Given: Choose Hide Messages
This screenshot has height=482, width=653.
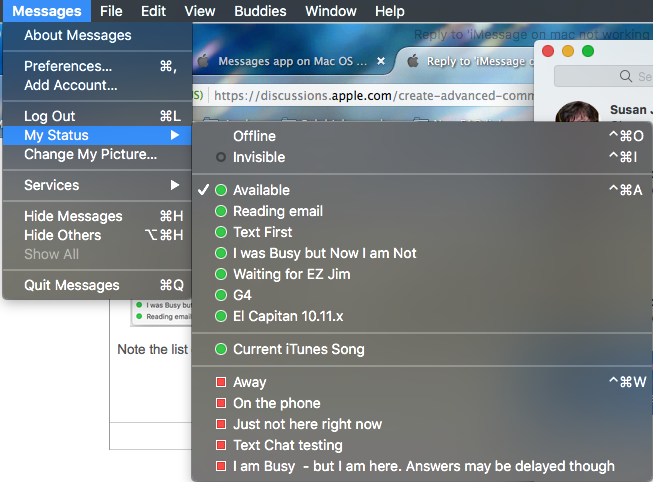Looking at the screenshot, I should point(97,216).
